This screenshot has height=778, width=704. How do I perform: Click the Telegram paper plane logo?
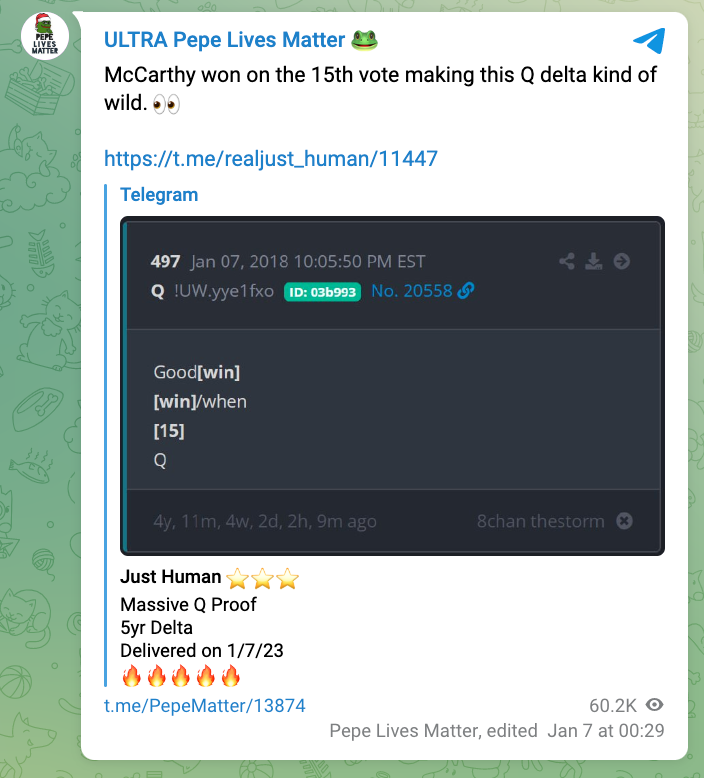(648, 41)
